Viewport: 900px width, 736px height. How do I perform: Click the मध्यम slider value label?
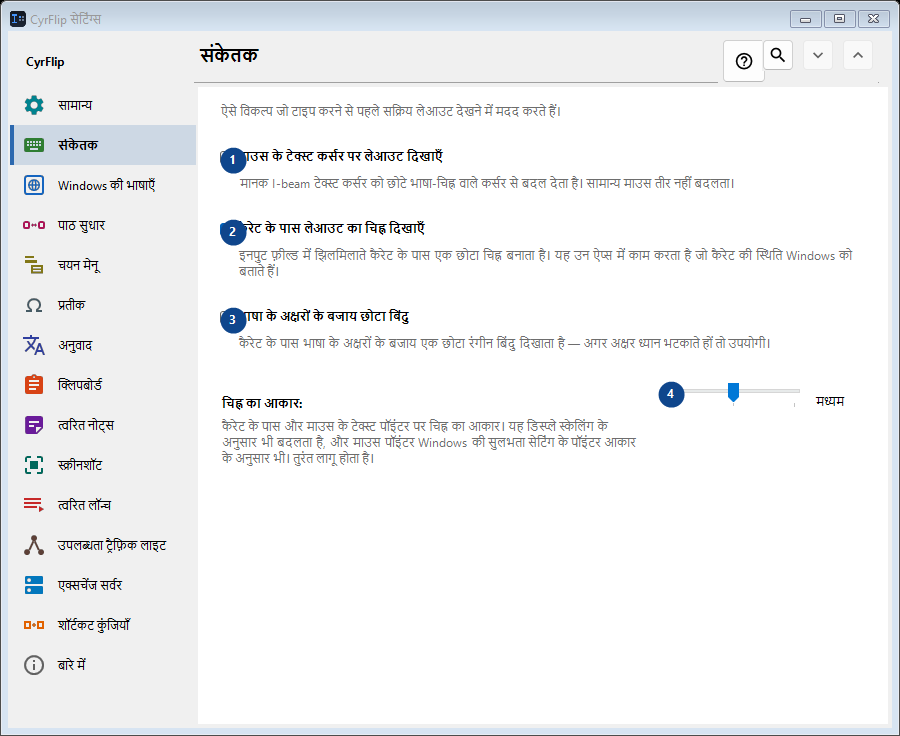pos(830,401)
